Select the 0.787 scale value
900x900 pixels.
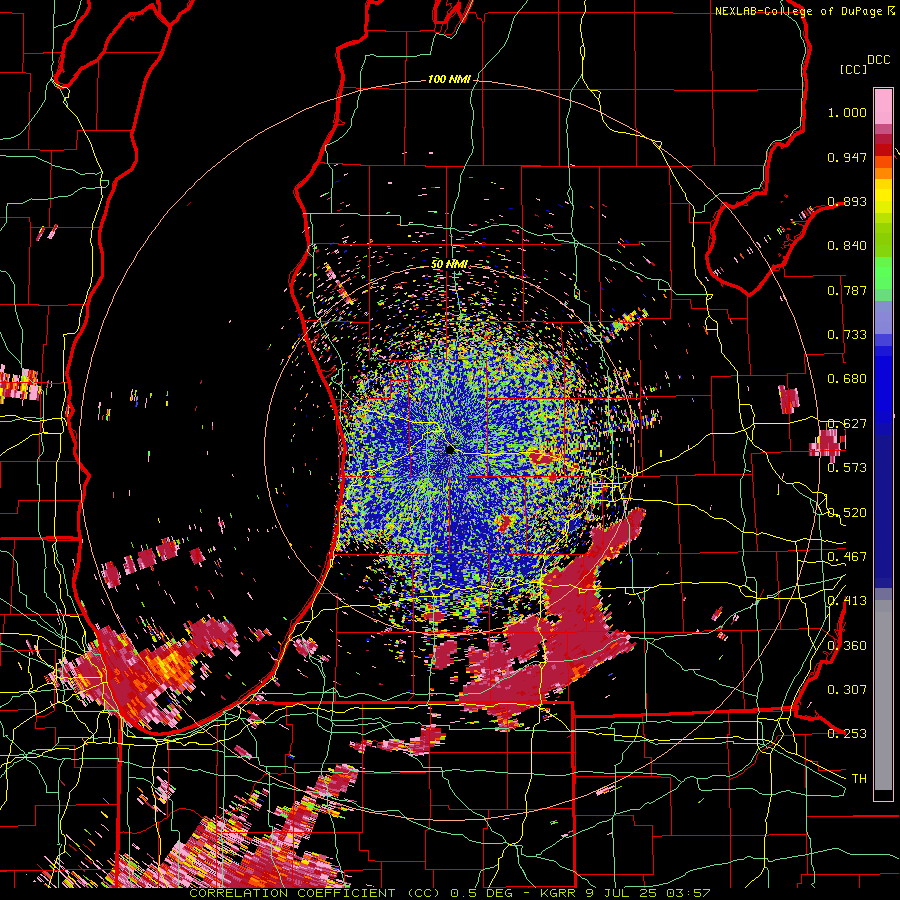[847, 290]
